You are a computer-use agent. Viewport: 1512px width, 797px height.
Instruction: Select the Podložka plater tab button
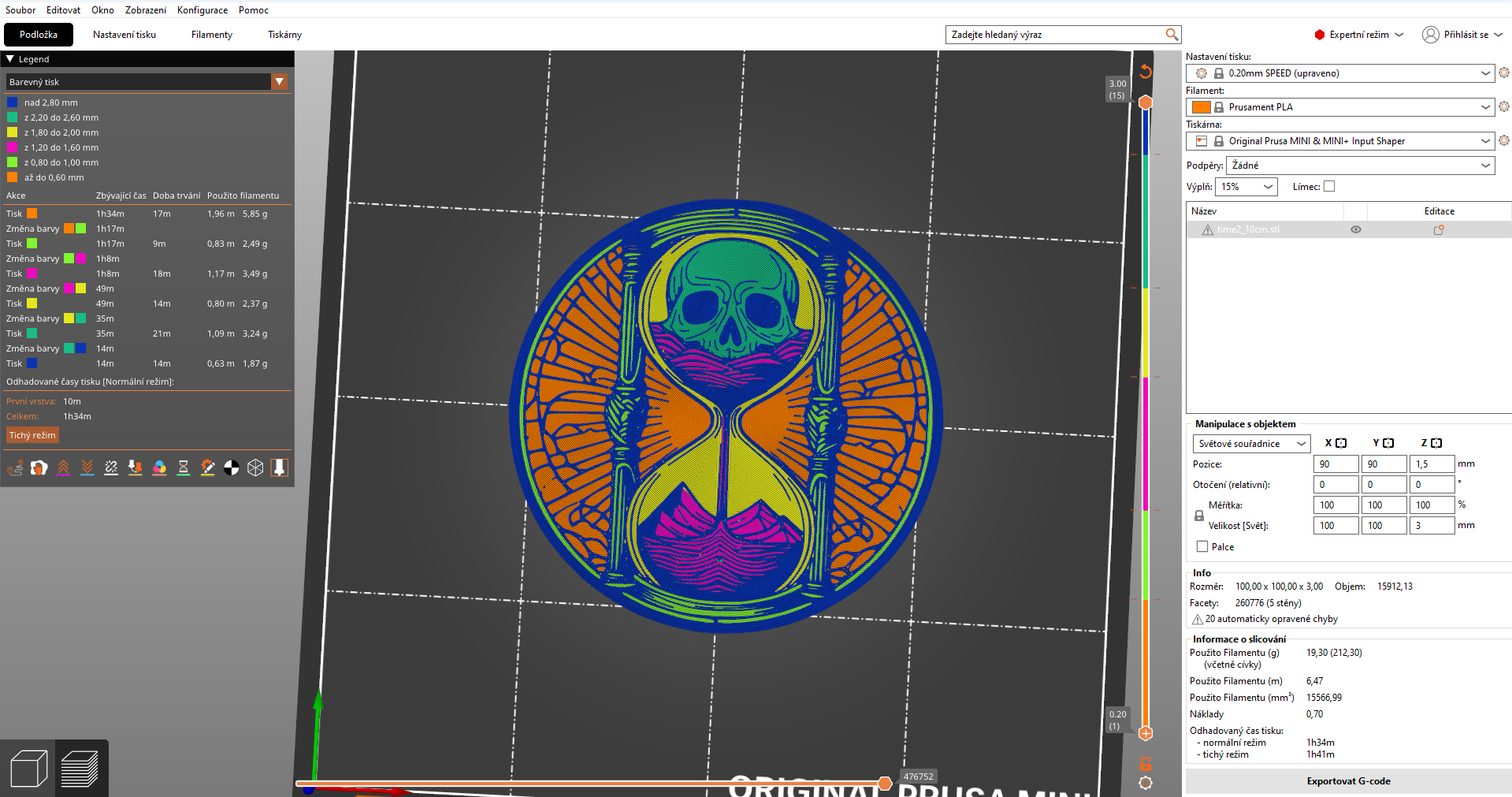click(39, 35)
